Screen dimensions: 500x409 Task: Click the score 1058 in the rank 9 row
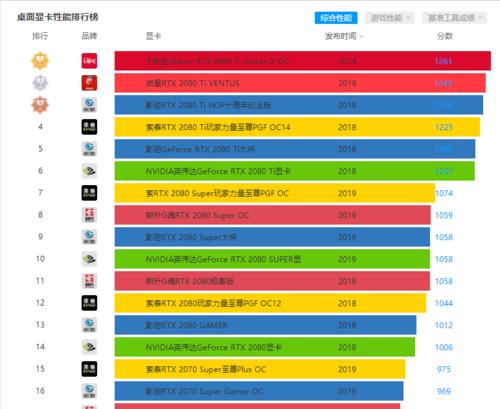pyautogui.click(x=444, y=237)
